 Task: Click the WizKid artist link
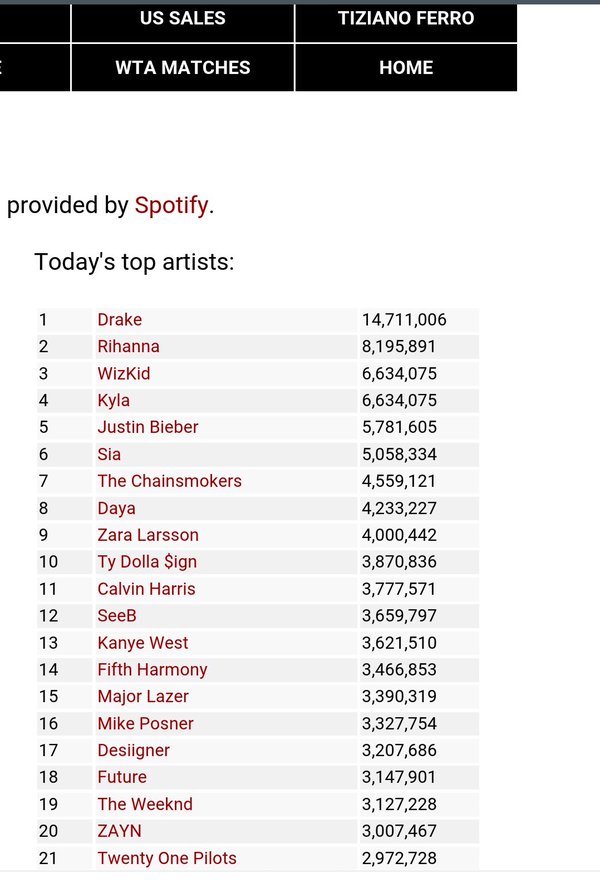tap(123, 374)
